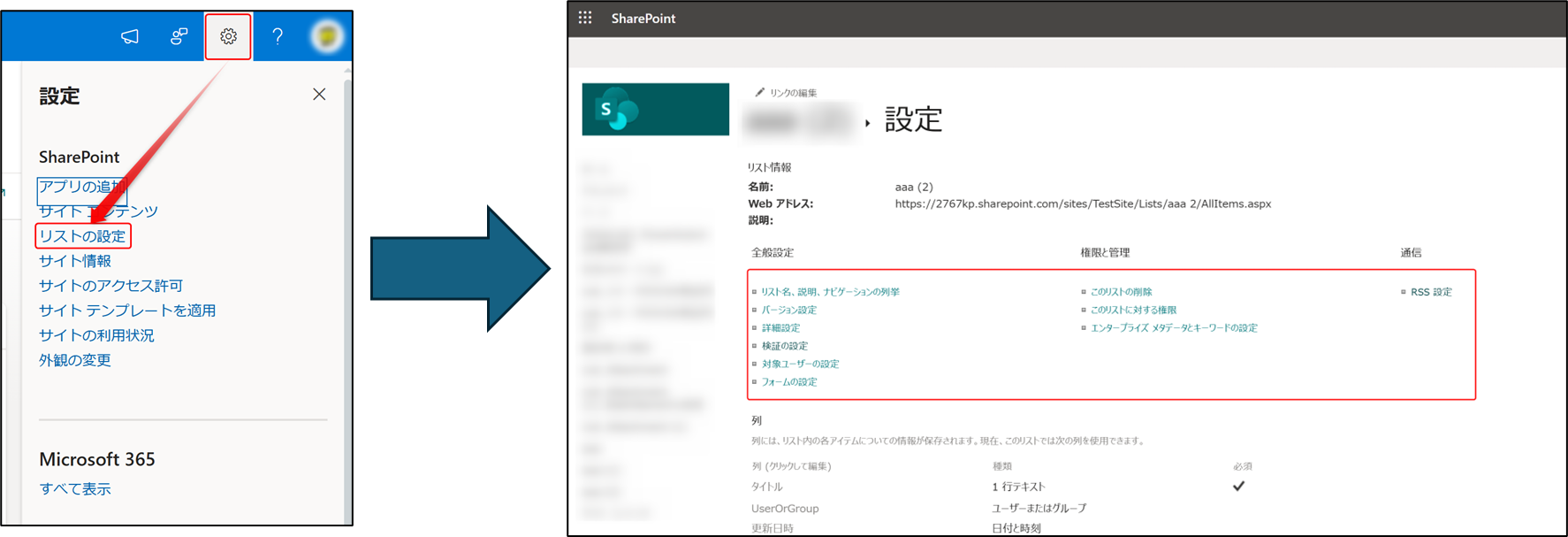Close the 設定 settings panel

click(319, 94)
